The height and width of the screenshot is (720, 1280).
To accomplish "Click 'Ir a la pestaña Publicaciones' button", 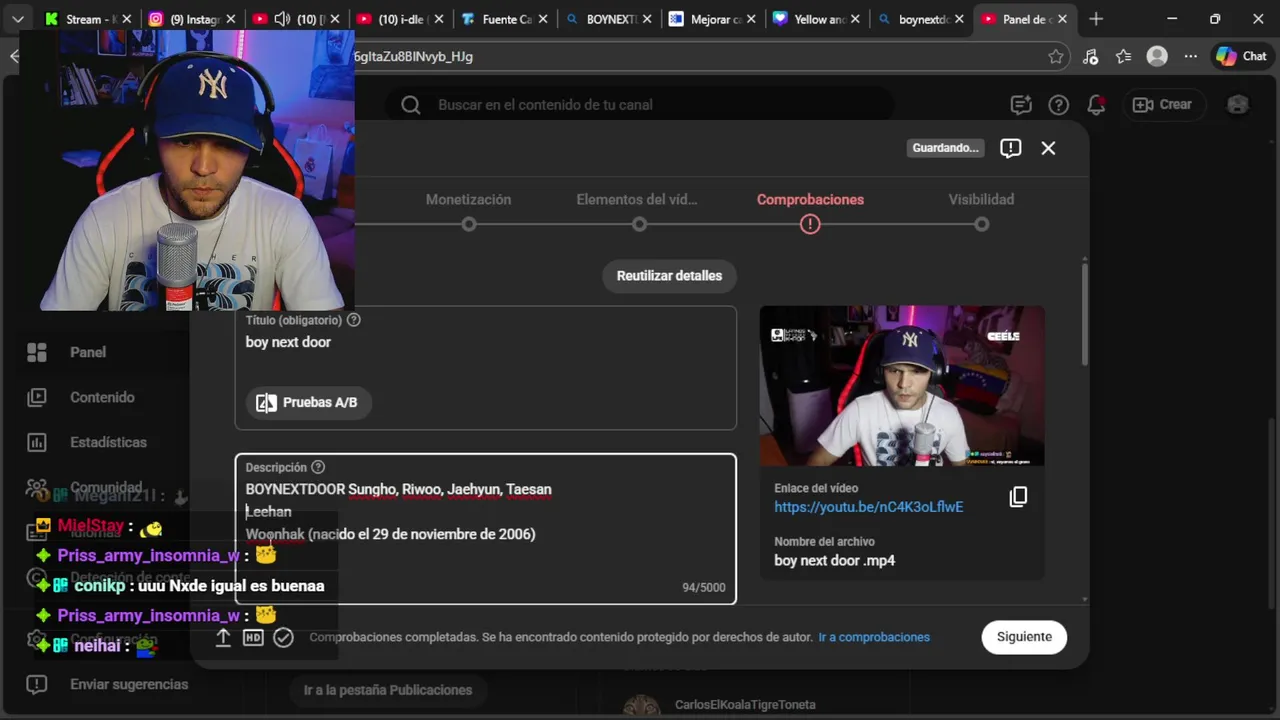I will click(388, 690).
